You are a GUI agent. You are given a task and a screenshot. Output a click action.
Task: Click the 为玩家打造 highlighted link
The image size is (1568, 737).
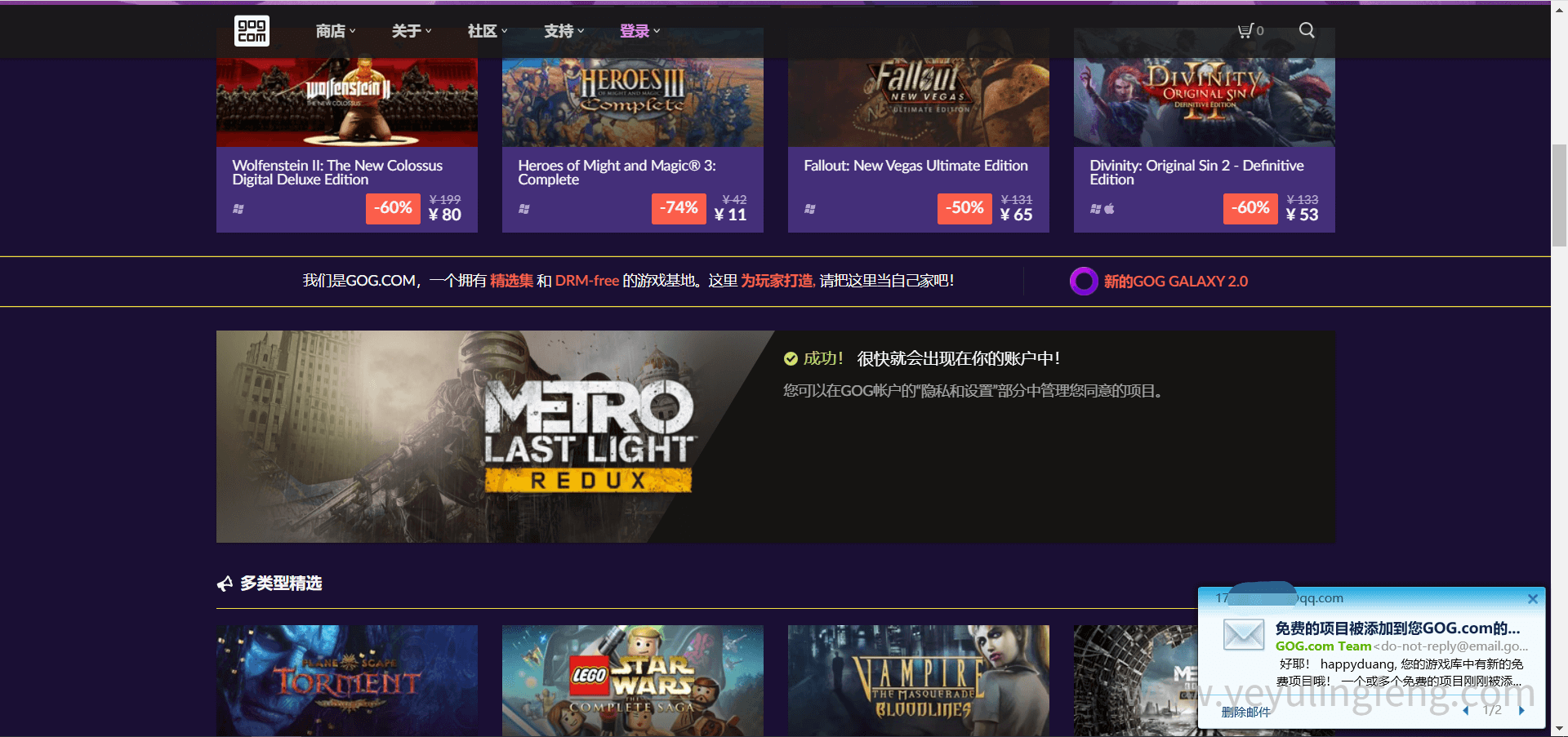pyautogui.click(x=777, y=281)
